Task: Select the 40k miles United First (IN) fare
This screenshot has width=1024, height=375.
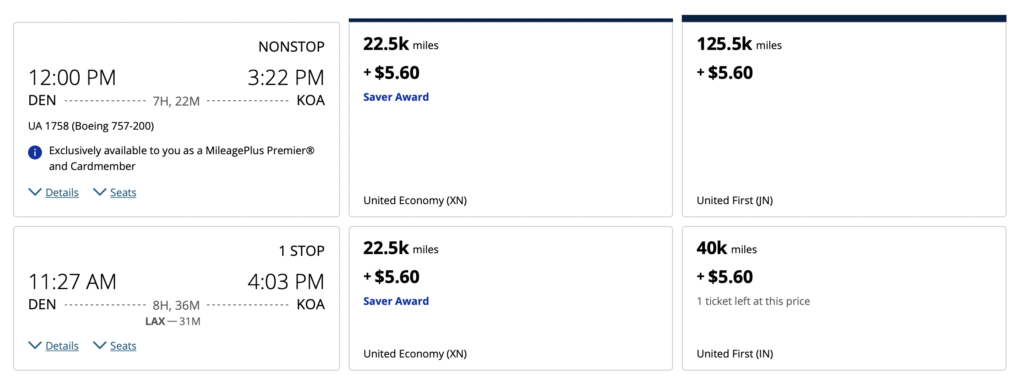Action: pyautogui.click(x=844, y=299)
